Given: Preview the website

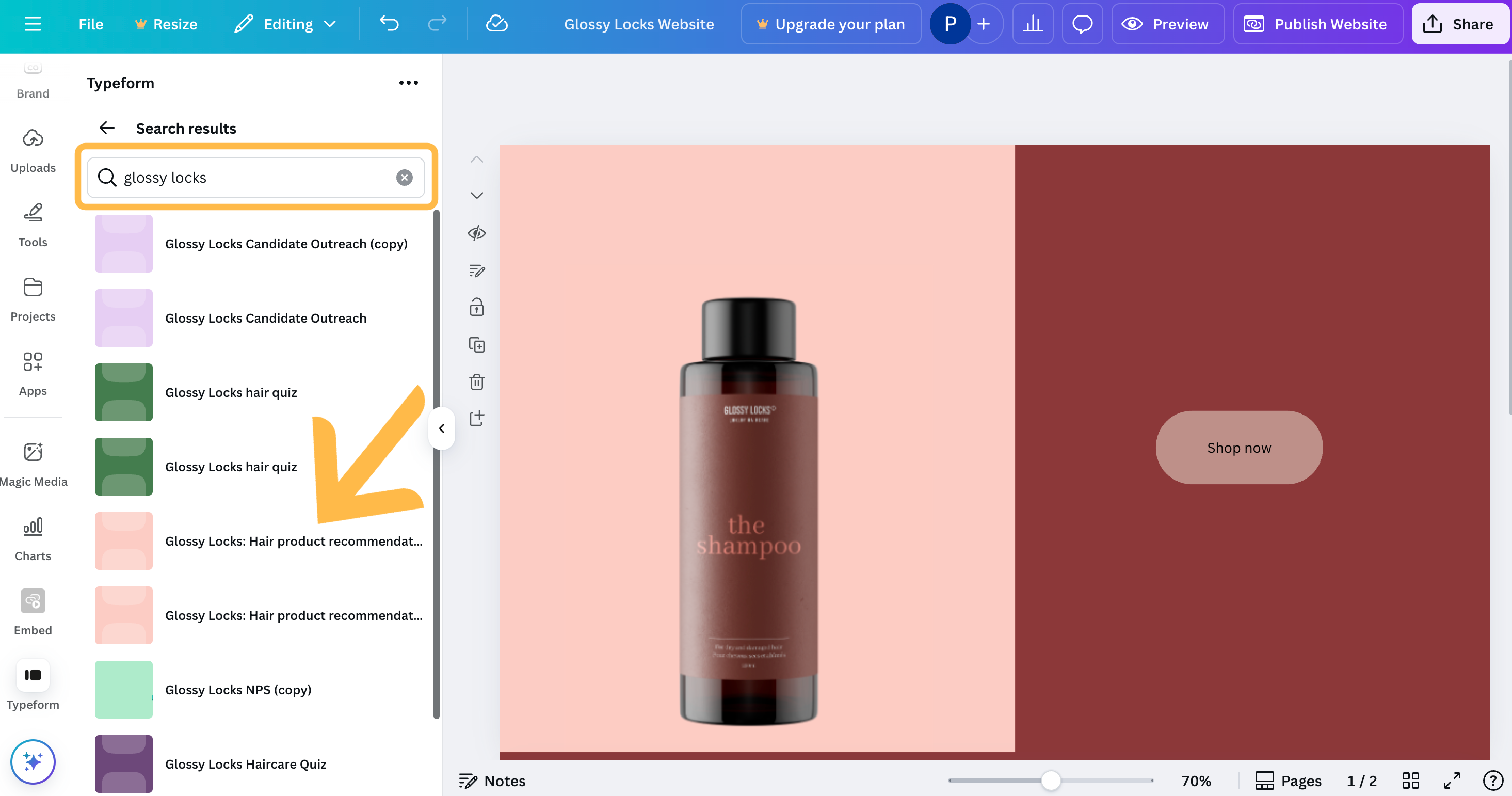Looking at the screenshot, I should pyautogui.click(x=1167, y=24).
